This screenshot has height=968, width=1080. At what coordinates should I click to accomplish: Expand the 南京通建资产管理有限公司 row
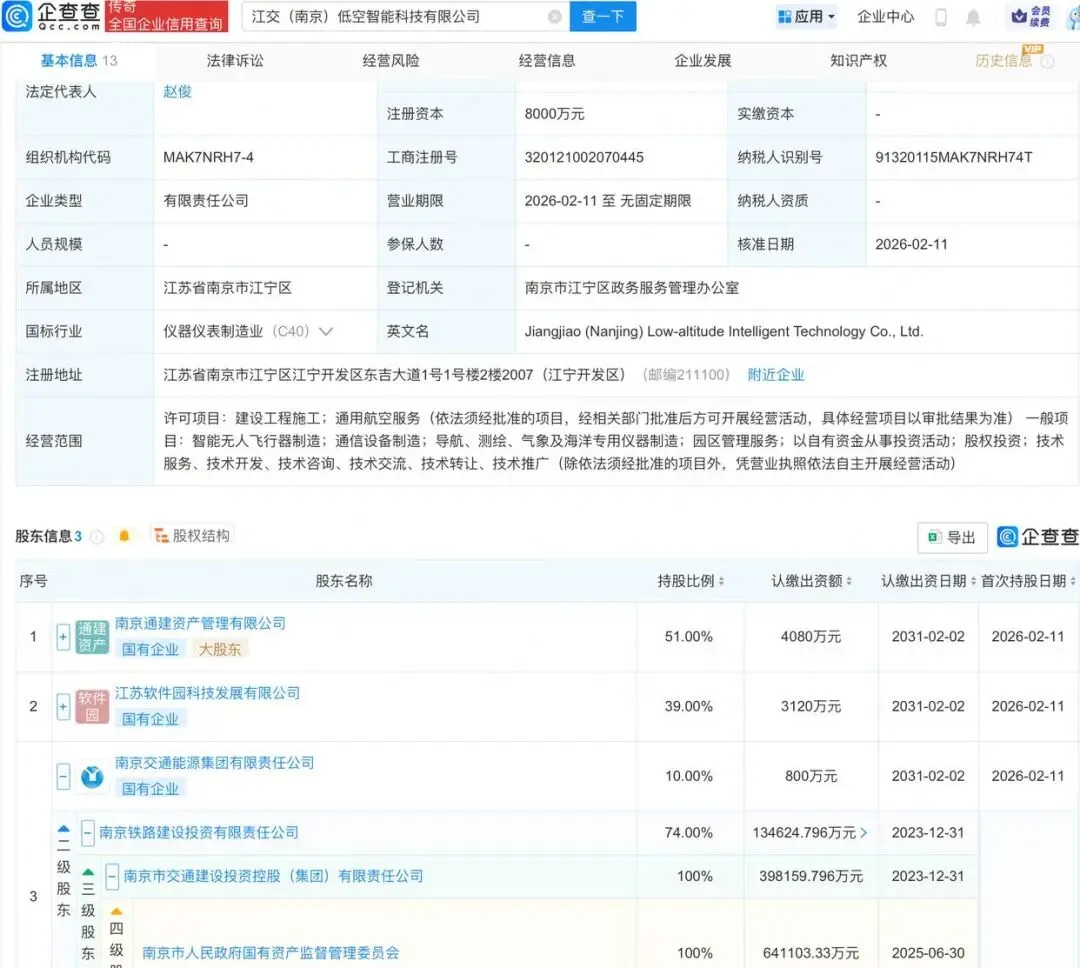(63, 637)
